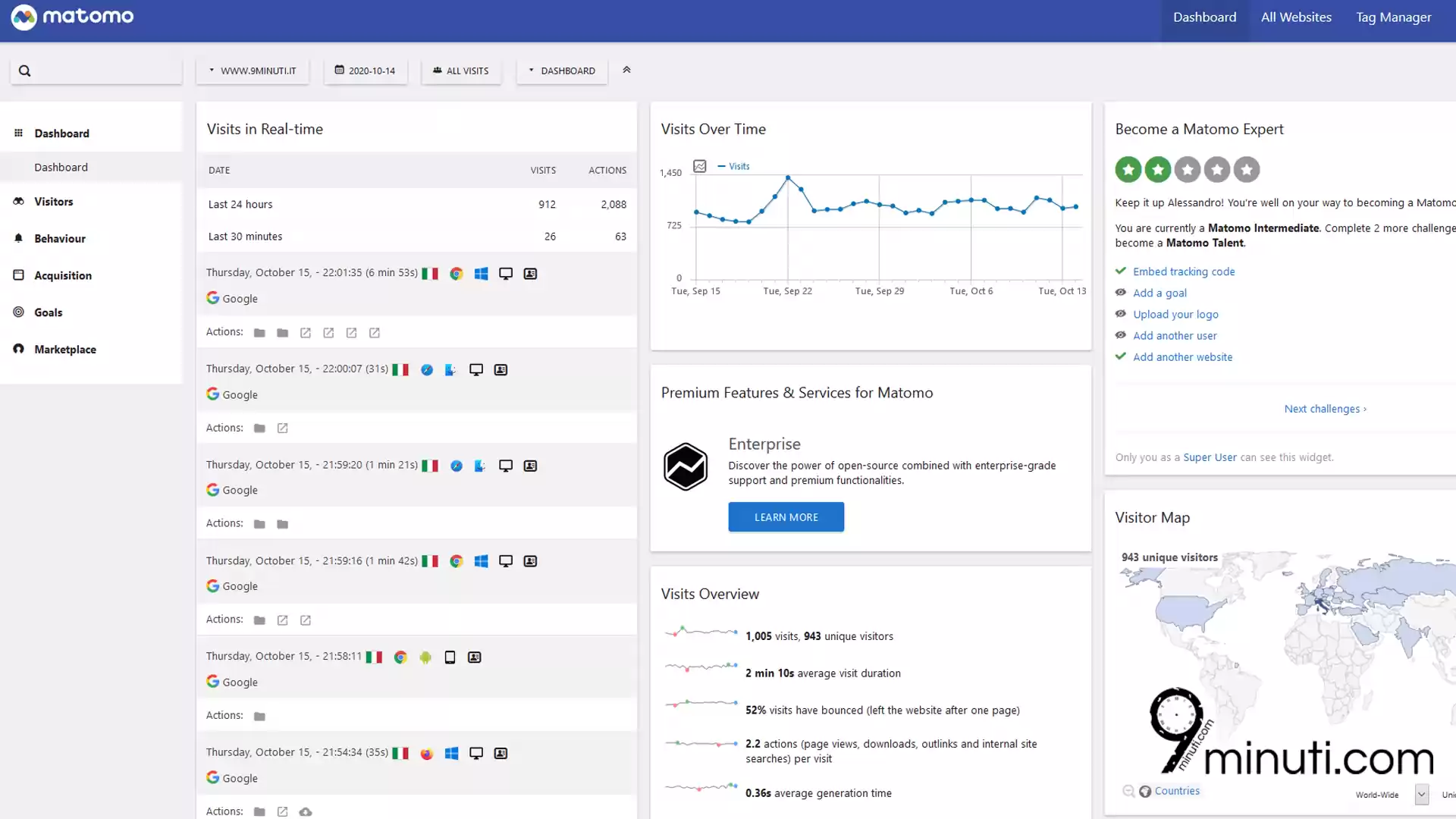
Task: Click the sparkline beside 52% visits have bounced
Action: pyautogui.click(x=701, y=704)
